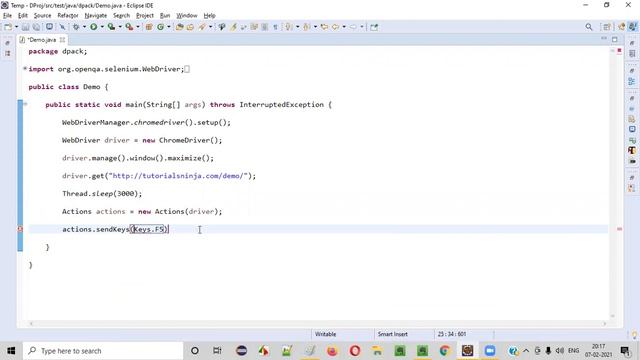Image resolution: width=640 pixels, height=360 pixels.
Task: Open the File menu
Action: tap(7, 16)
